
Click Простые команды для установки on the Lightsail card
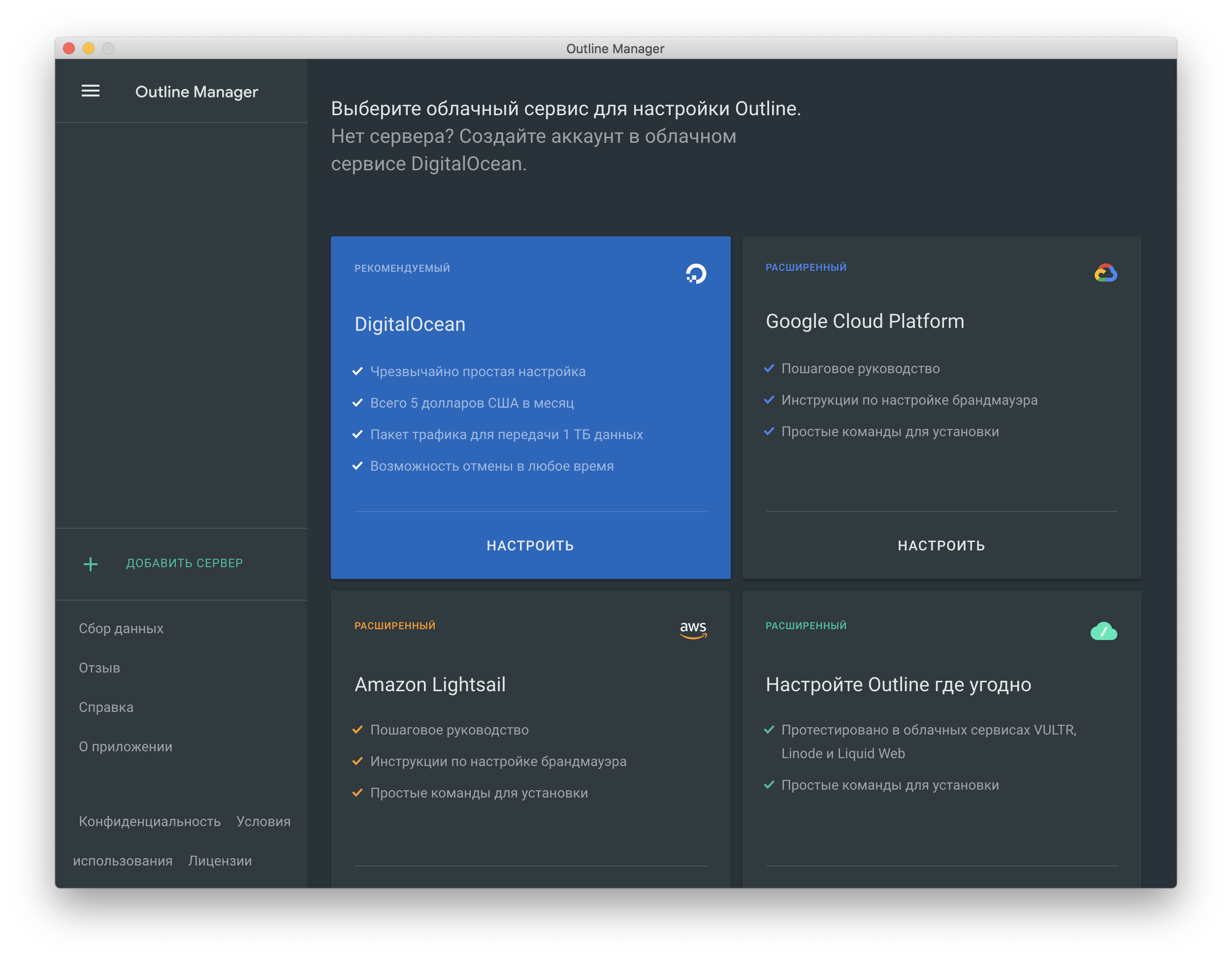click(479, 794)
